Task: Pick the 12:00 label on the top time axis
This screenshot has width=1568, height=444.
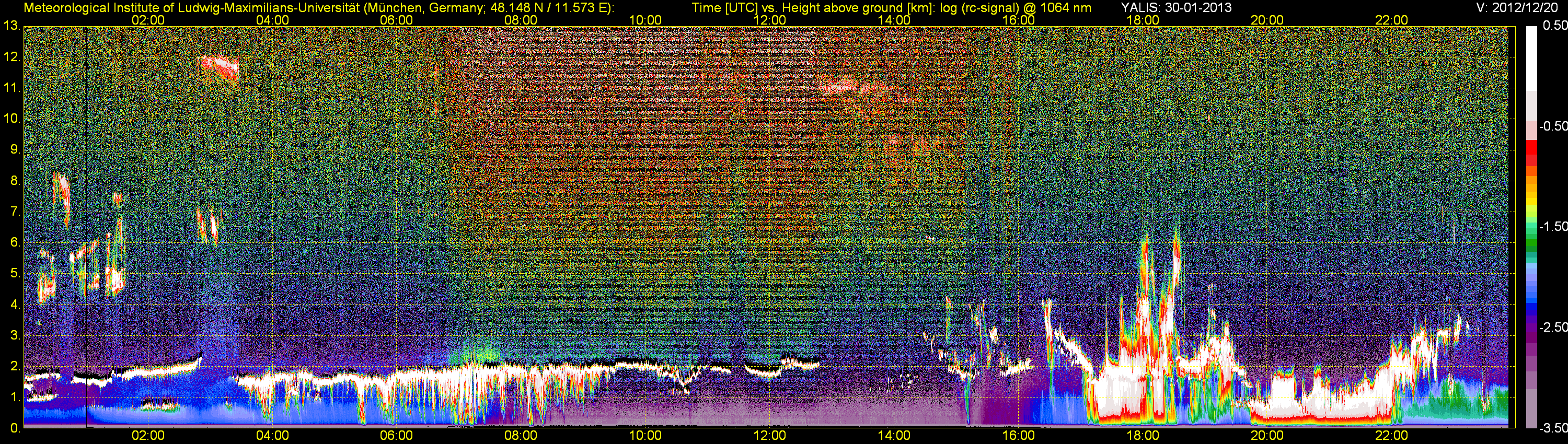Action: click(769, 20)
